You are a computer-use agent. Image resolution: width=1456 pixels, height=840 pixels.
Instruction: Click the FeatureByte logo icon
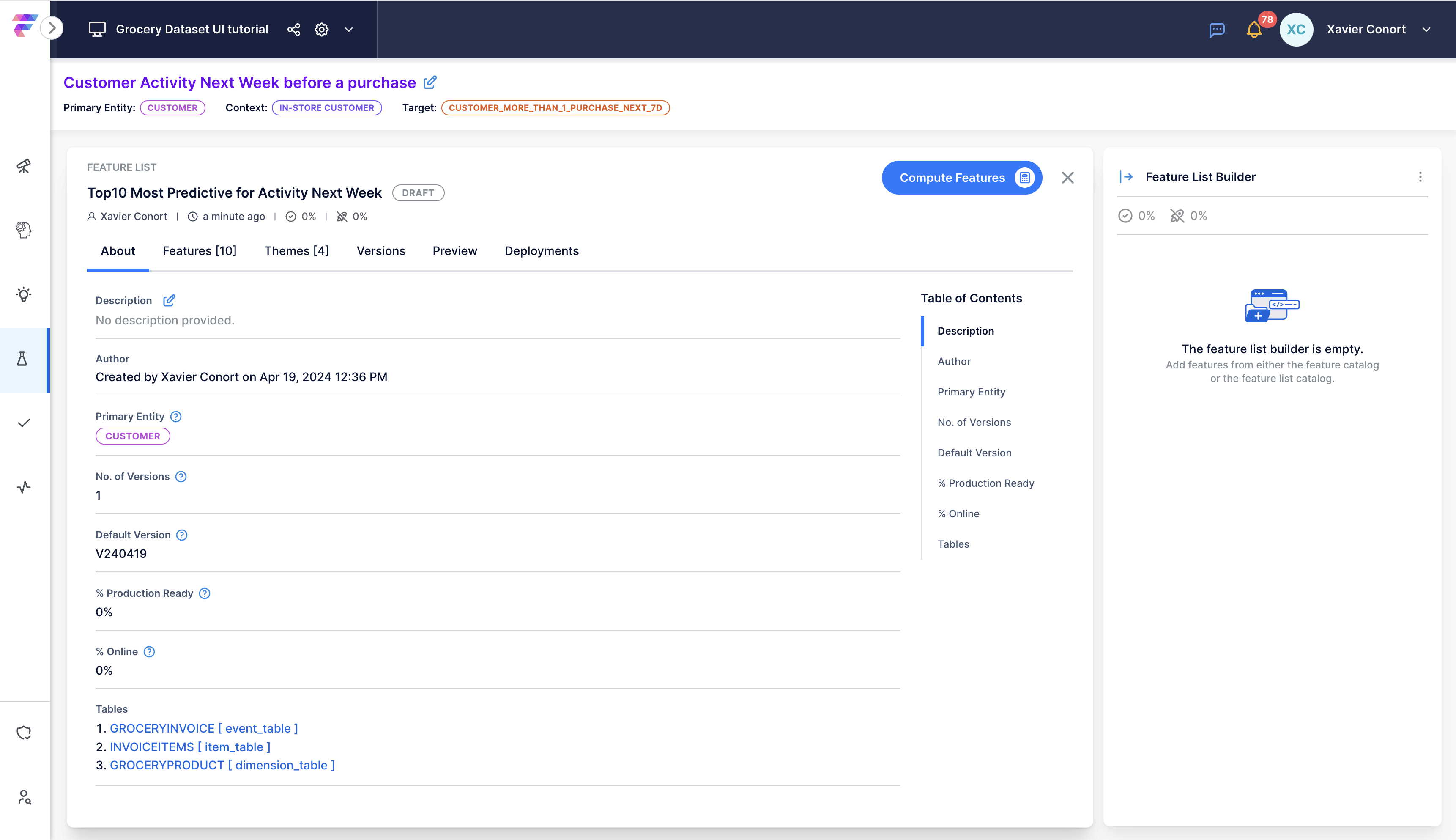25,26
